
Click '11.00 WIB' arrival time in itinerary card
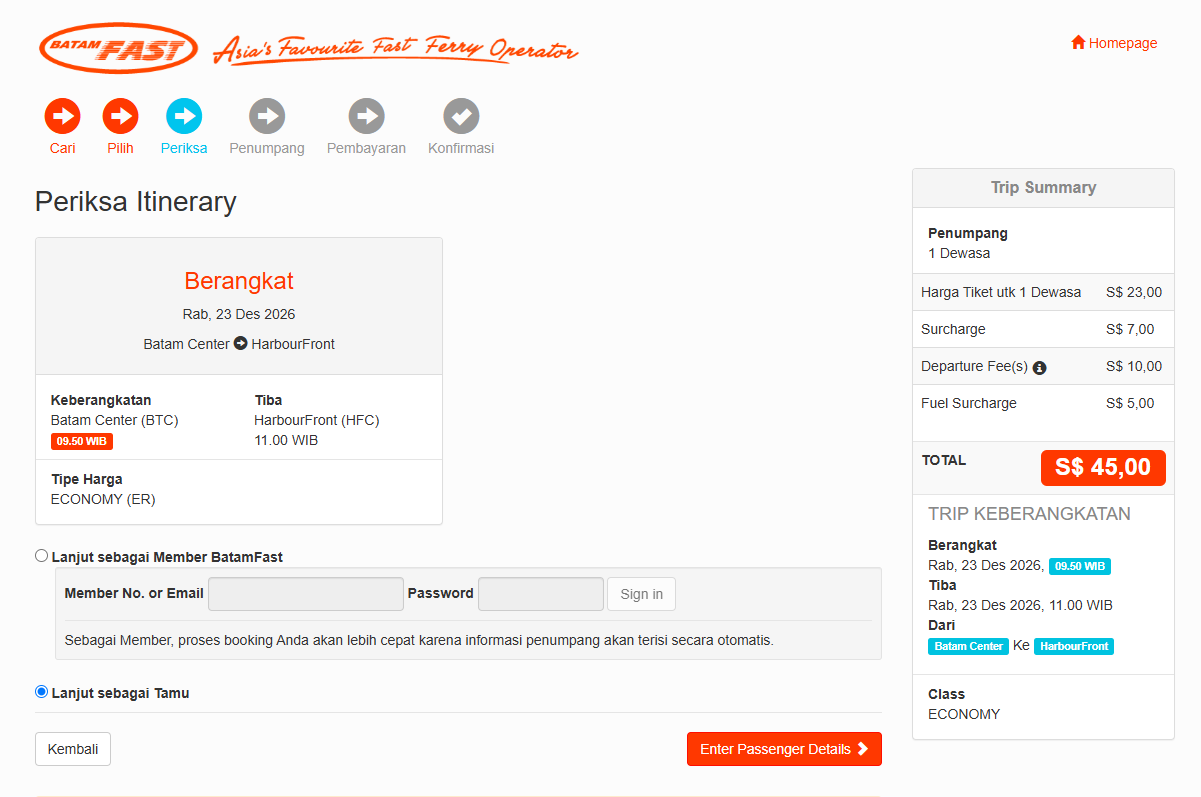(x=286, y=440)
